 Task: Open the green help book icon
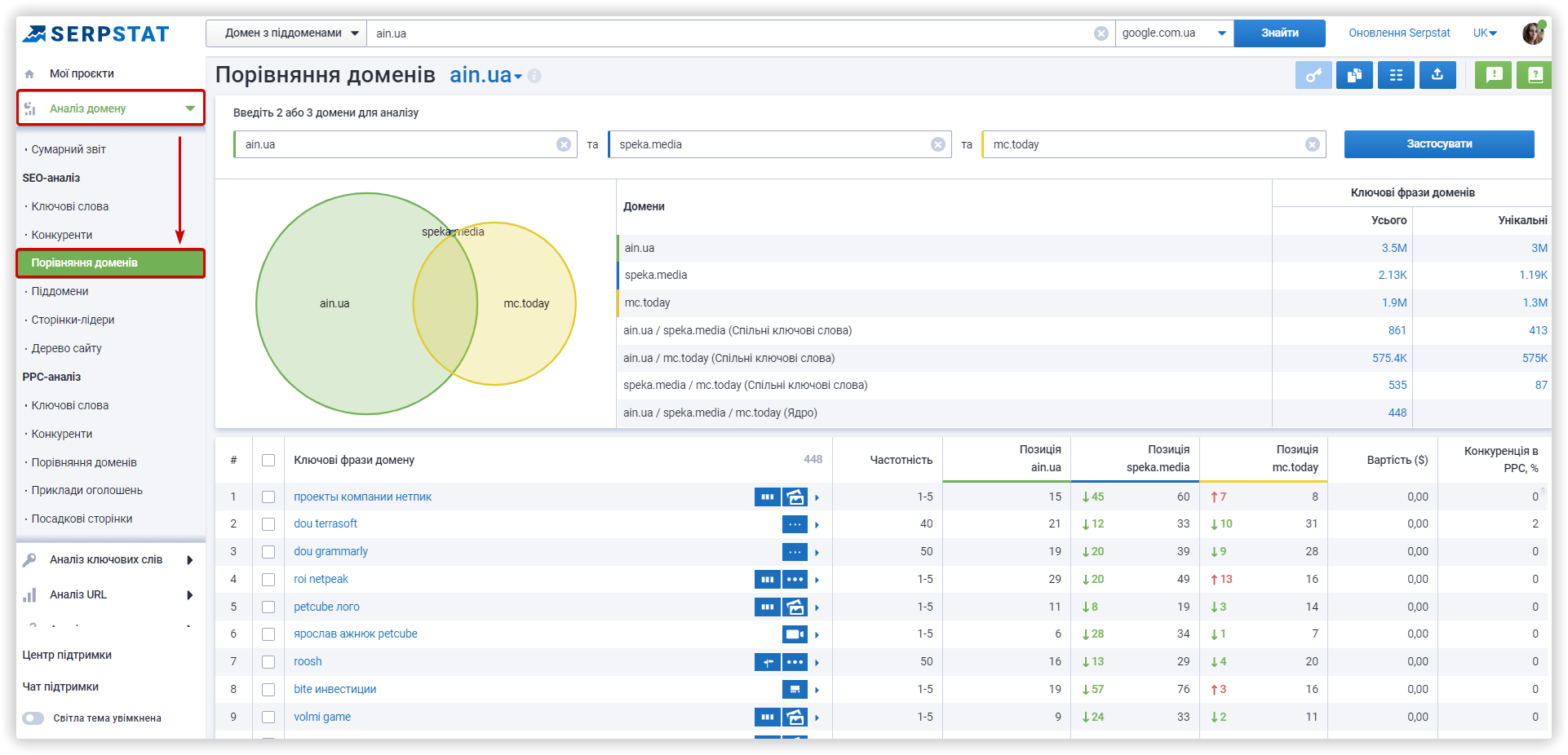click(1535, 75)
